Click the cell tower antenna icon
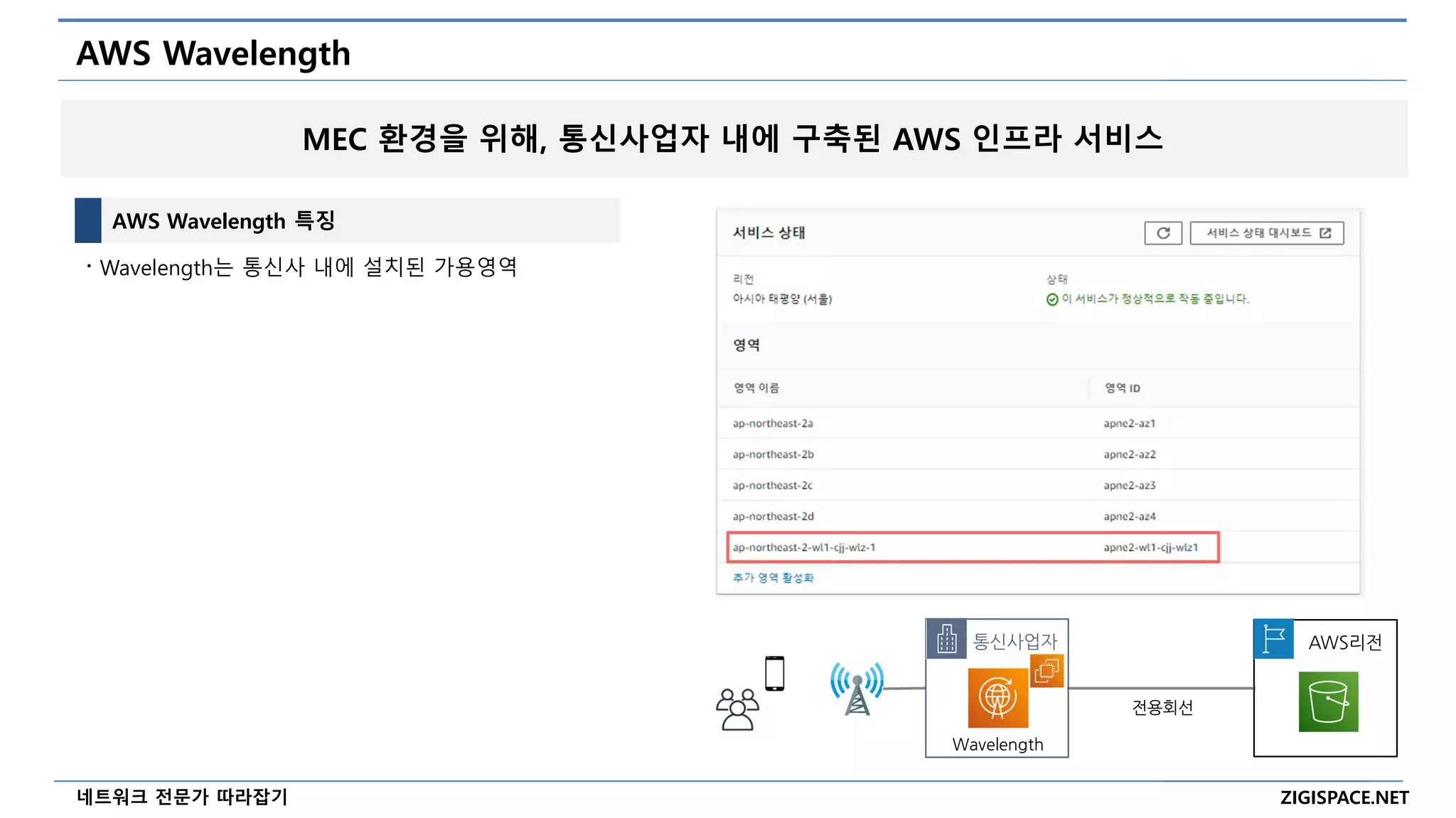 click(857, 688)
